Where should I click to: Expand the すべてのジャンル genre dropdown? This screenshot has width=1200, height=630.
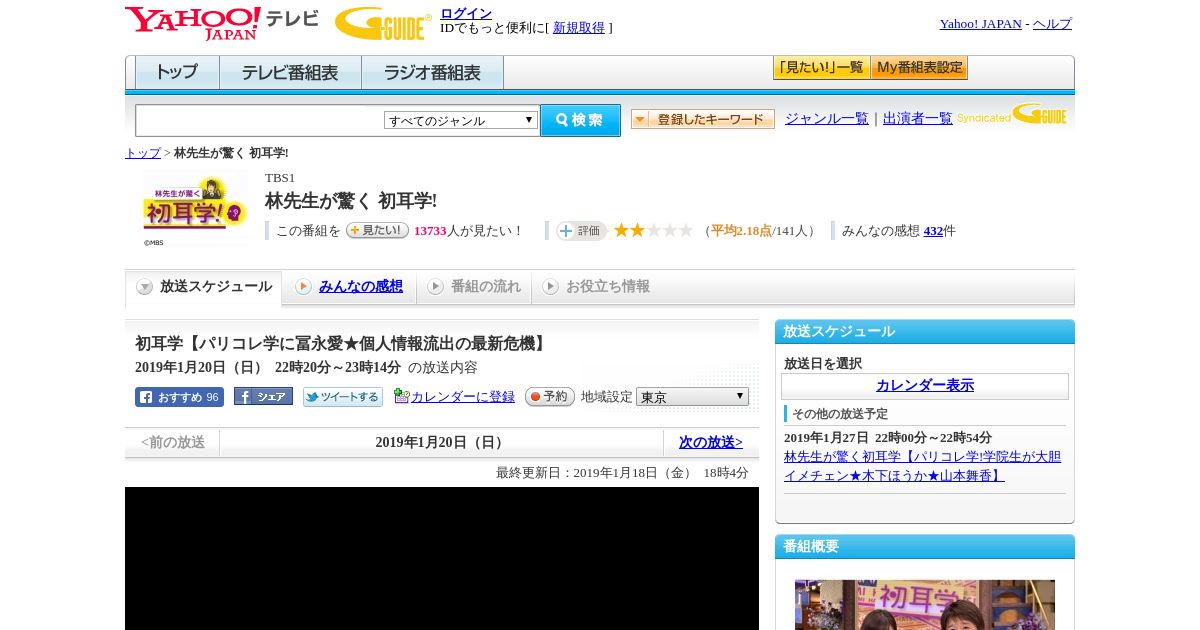coord(461,120)
